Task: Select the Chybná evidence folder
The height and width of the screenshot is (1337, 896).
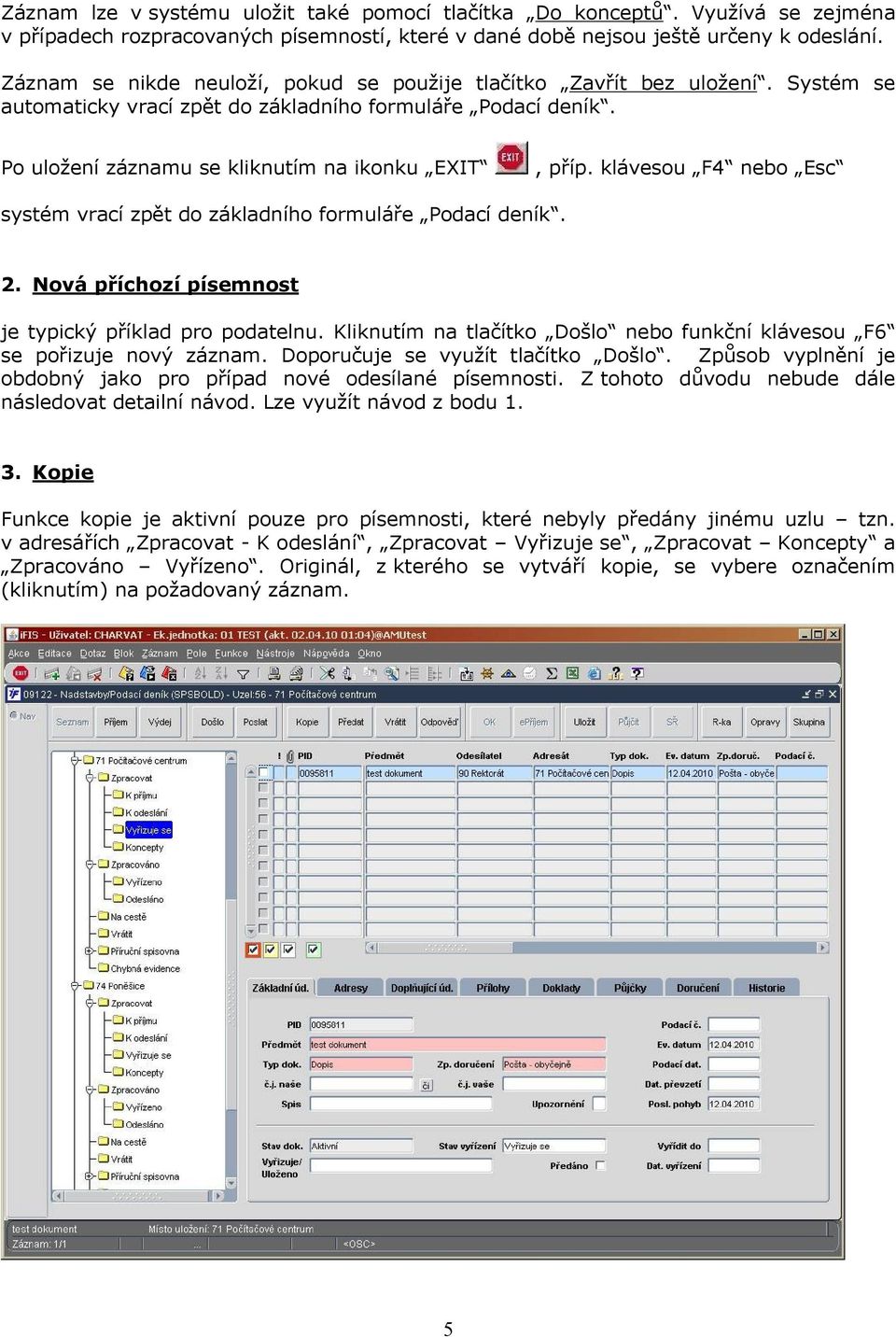Action: (146, 969)
